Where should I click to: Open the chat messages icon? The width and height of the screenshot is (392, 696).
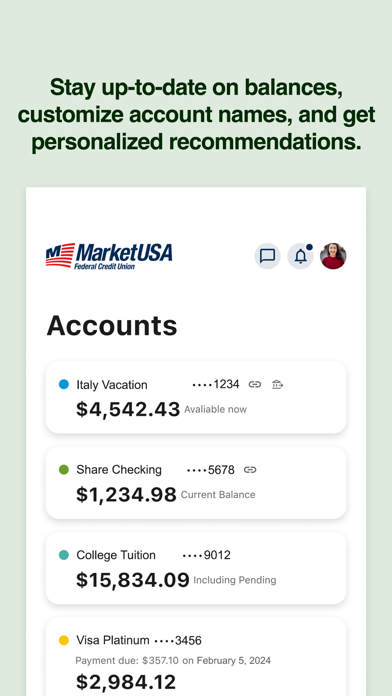pyautogui.click(x=267, y=256)
